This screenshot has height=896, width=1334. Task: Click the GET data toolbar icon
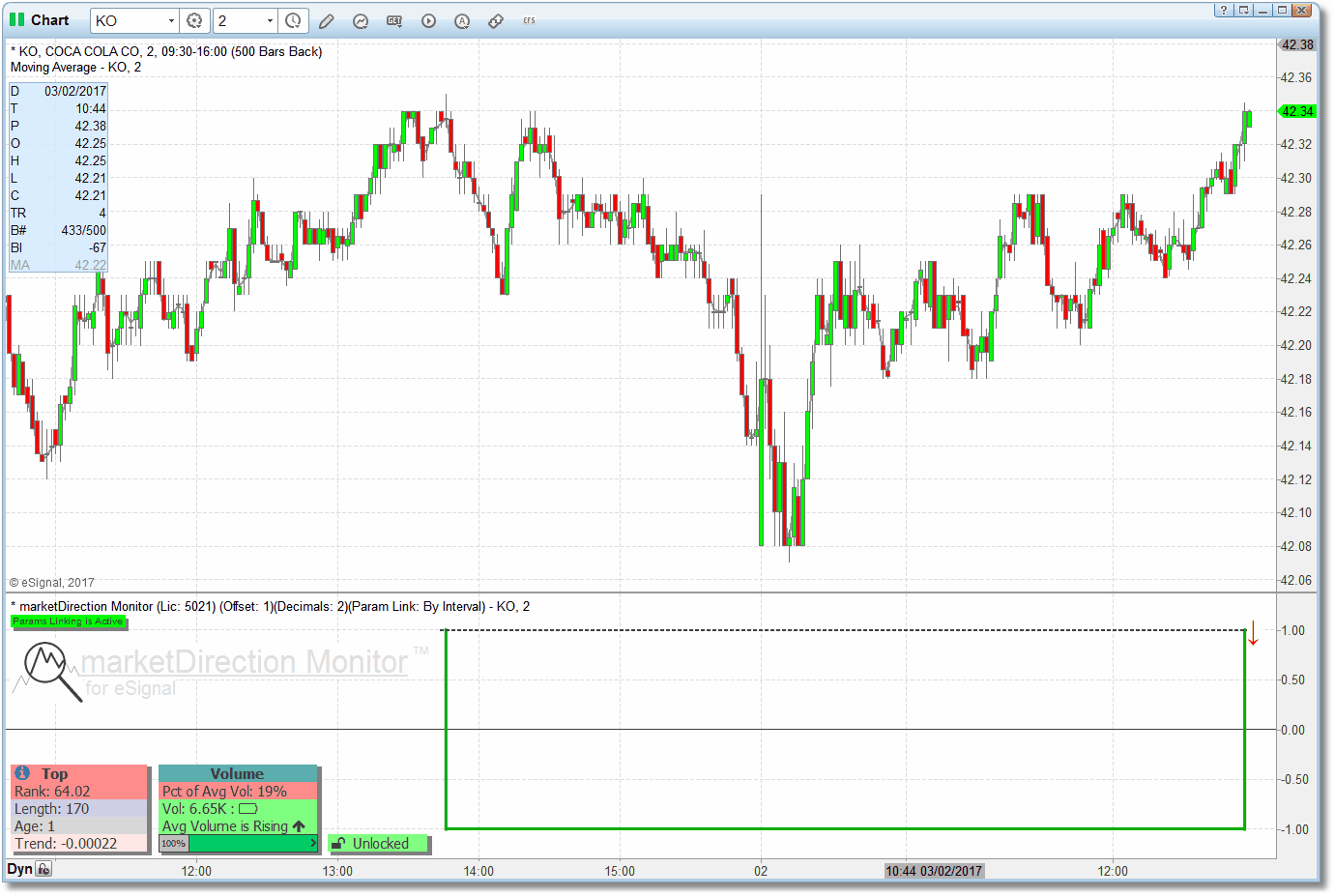[394, 20]
